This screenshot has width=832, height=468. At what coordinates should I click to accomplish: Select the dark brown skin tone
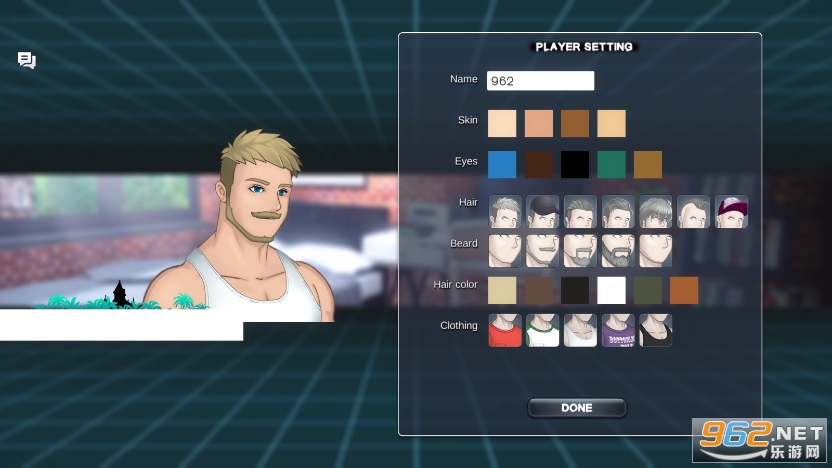[575, 124]
